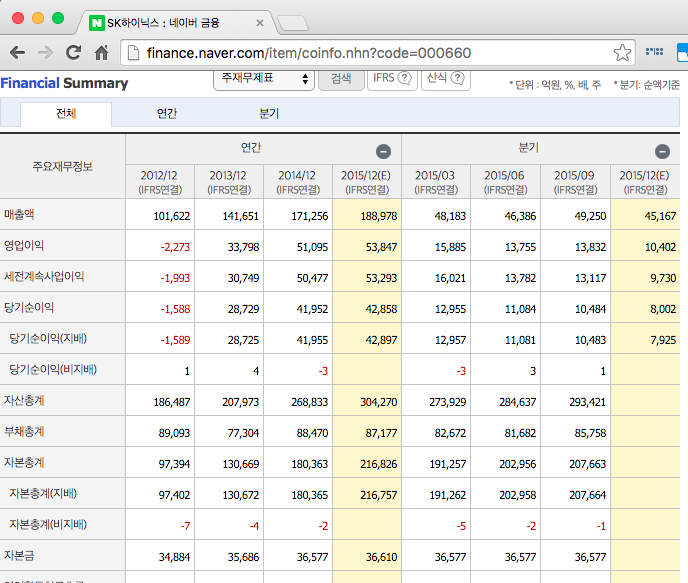
Task: Reload the page with refresh icon
Action: pos(73,53)
